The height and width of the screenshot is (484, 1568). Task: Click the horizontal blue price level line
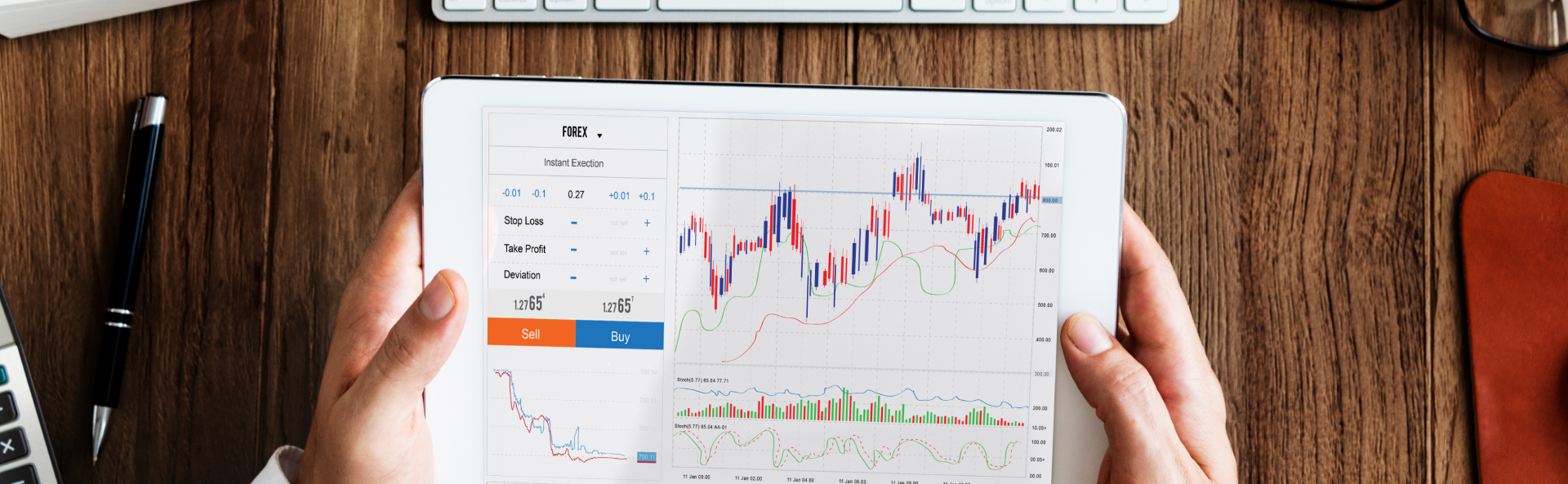click(x=817, y=192)
